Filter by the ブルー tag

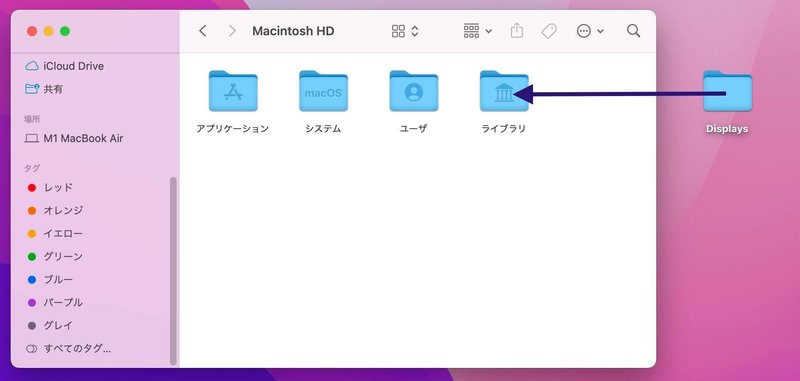click(x=50, y=280)
